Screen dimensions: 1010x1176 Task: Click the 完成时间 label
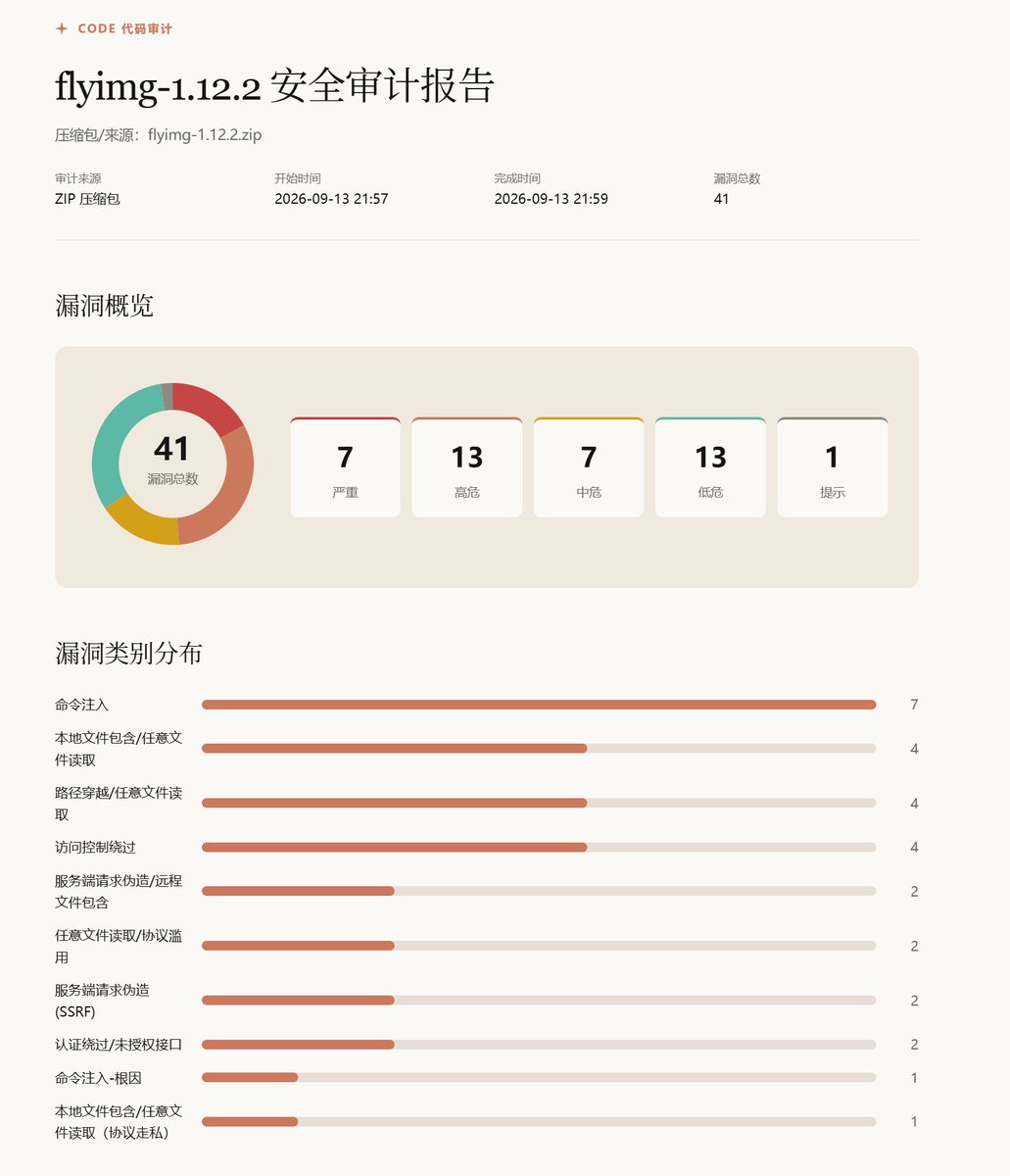pos(517,178)
